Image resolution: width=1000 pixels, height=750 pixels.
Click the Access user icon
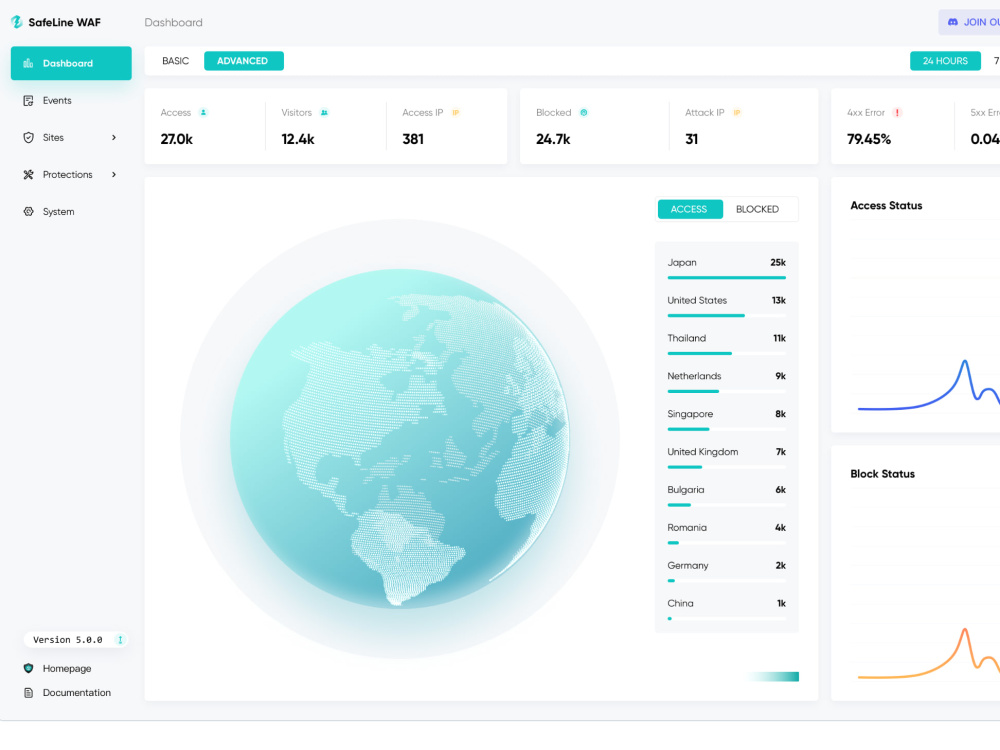pyautogui.click(x=203, y=112)
